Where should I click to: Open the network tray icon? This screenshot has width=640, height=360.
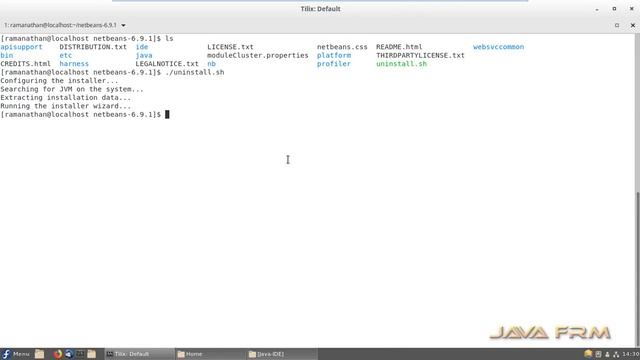tap(616, 354)
